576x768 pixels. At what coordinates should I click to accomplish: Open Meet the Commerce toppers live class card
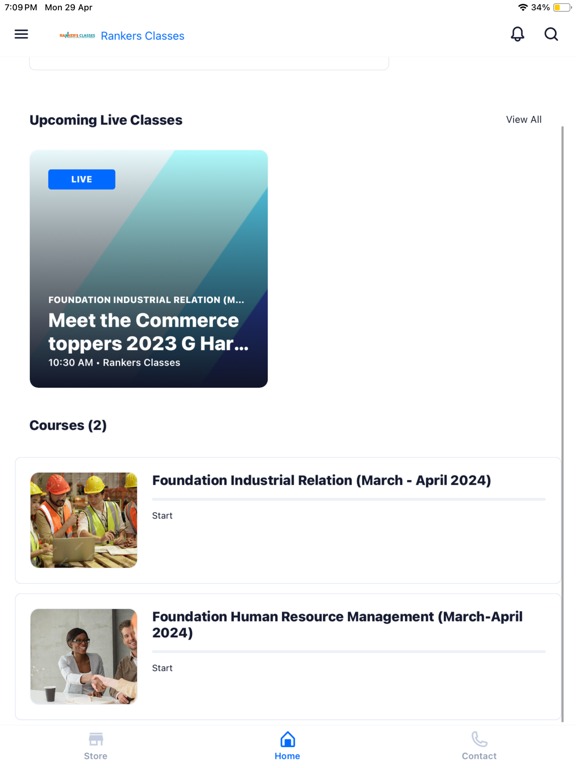[148, 269]
